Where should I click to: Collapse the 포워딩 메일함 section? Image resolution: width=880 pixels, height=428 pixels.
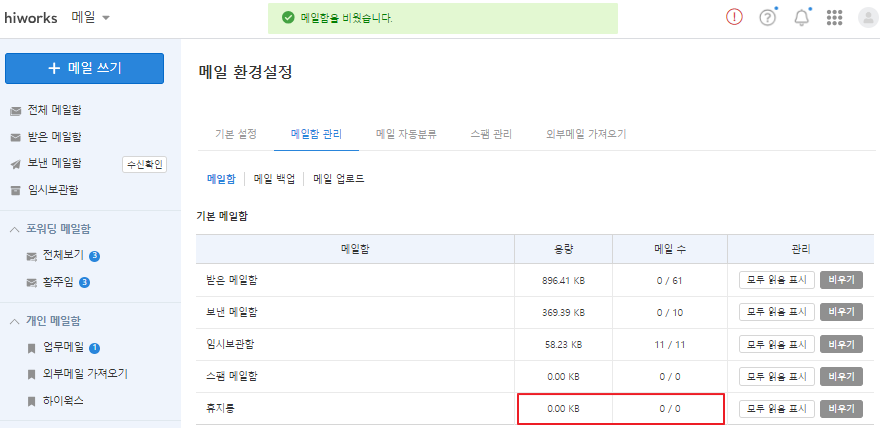click(15, 229)
